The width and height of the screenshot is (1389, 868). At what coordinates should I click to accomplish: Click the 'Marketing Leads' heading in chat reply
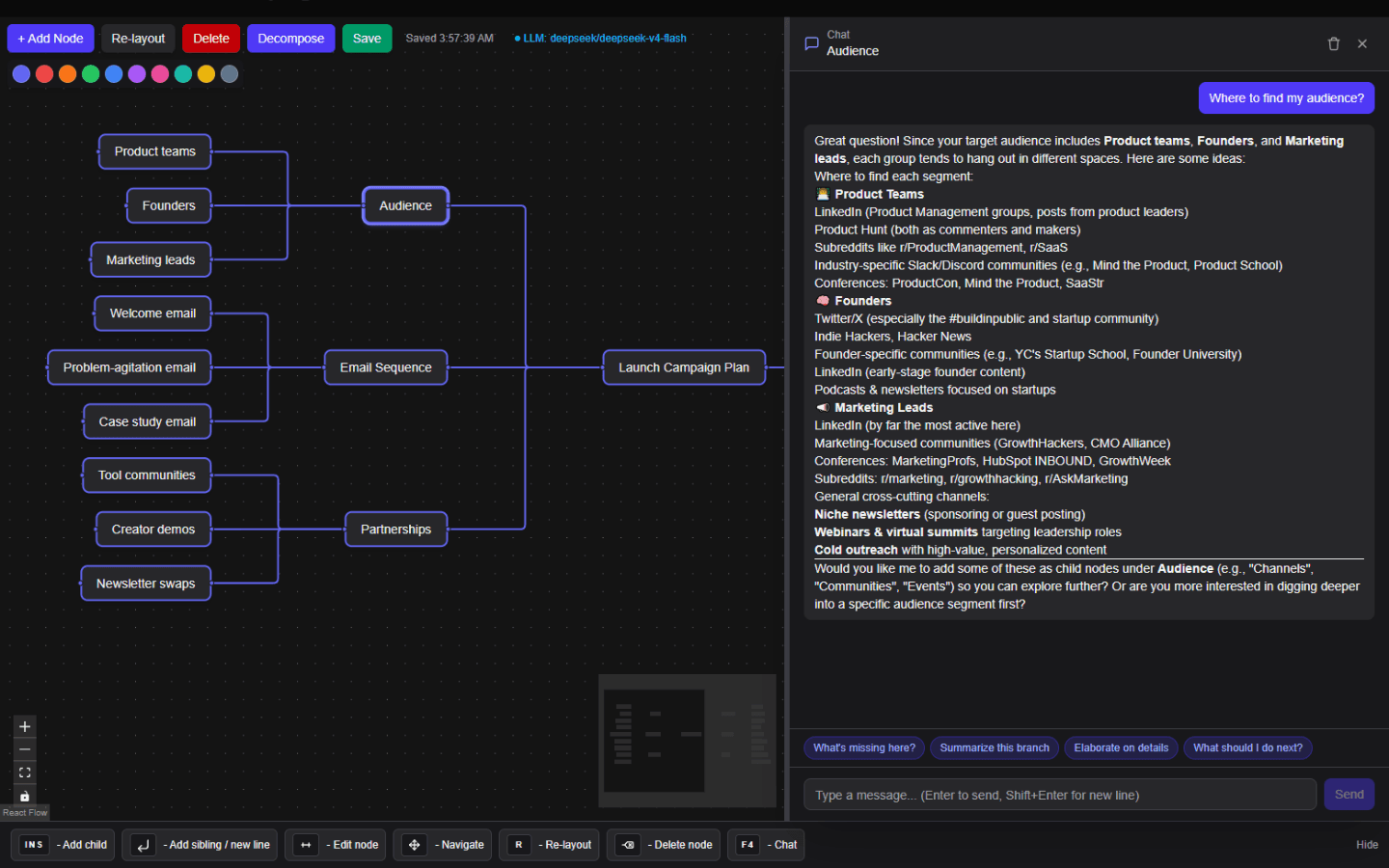pyautogui.click(x=884, y=408)
